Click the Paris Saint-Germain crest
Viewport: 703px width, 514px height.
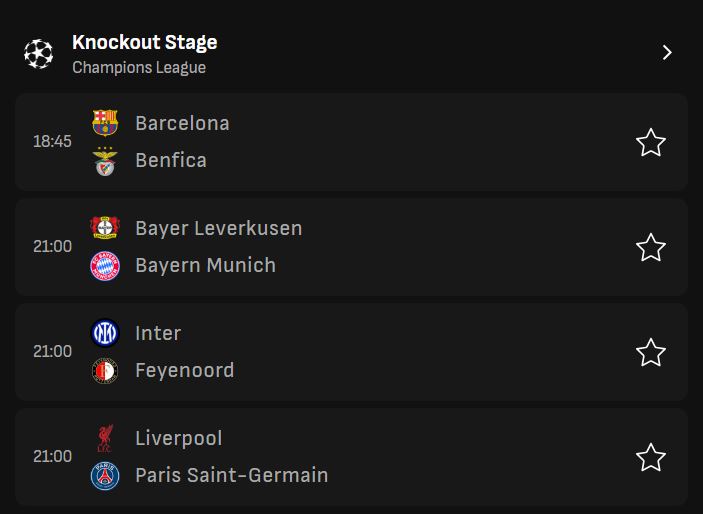(x=105, y=476)
